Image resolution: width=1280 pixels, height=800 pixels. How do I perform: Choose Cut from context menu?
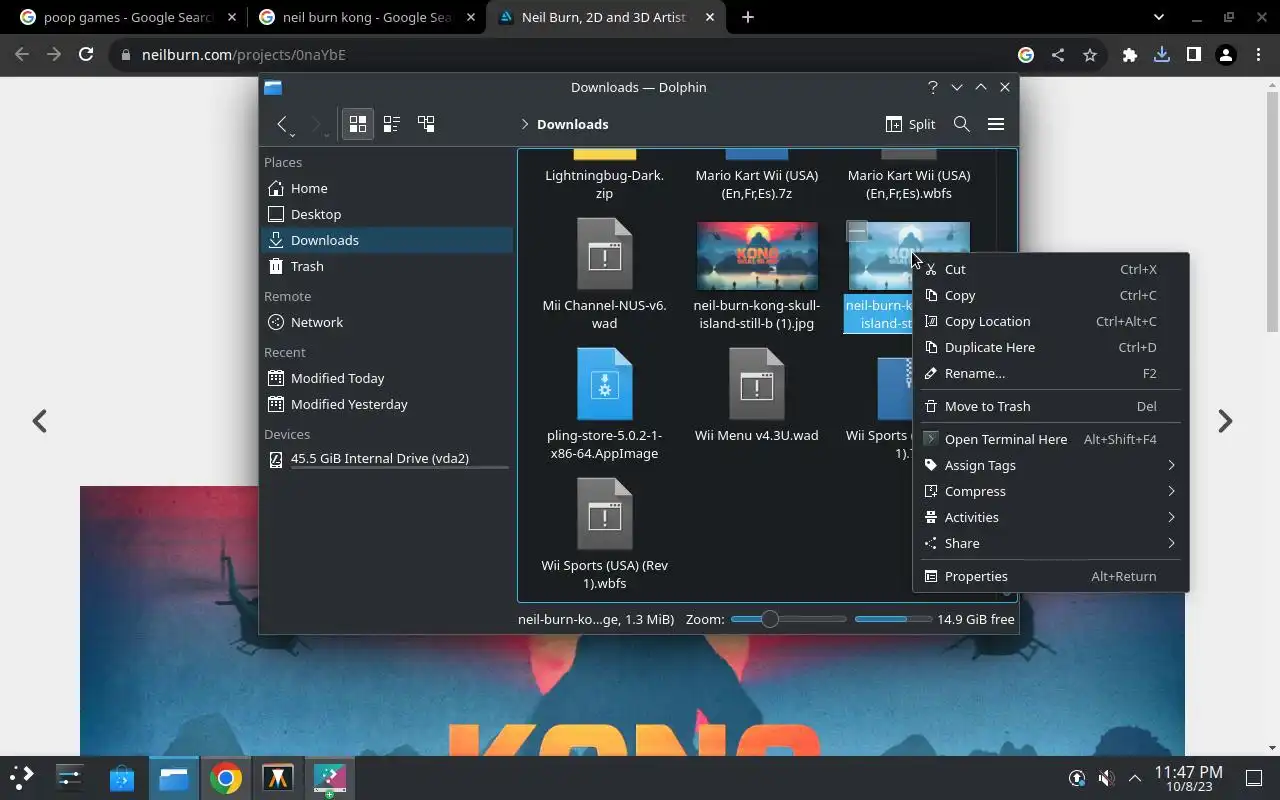point(1050,269)
